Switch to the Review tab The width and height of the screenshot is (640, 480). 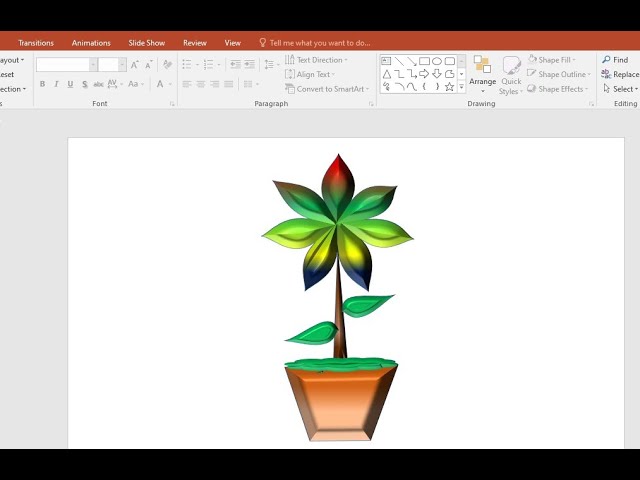pos(195,43)
